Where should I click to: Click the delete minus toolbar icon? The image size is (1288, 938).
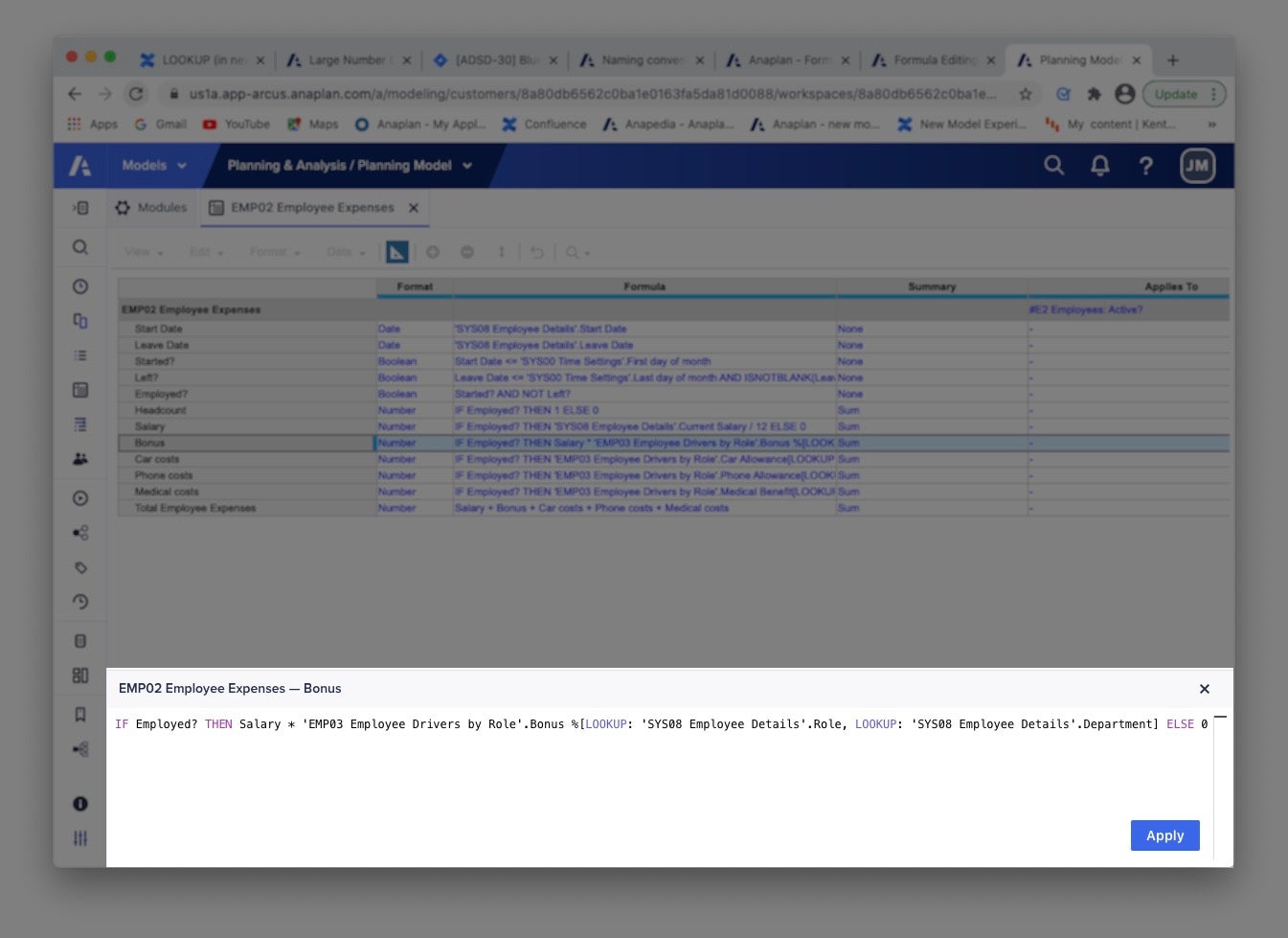click(x=467, y=252)
